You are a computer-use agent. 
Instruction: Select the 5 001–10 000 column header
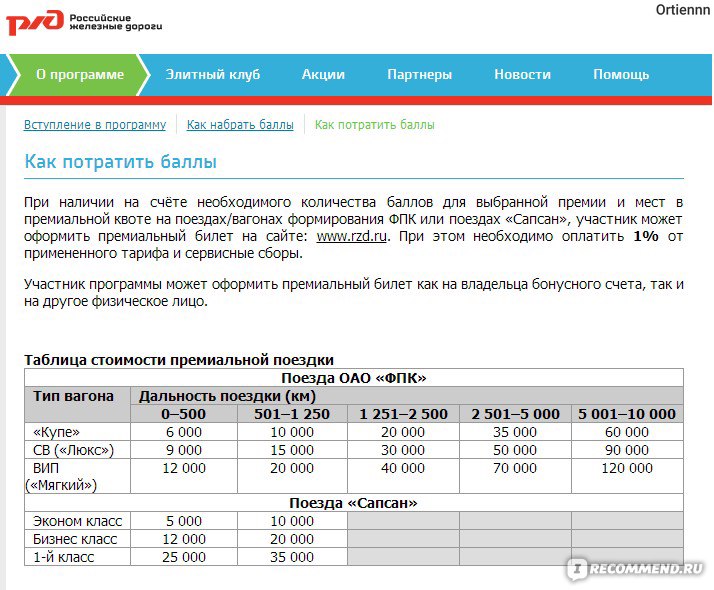[x=627, y=414]
